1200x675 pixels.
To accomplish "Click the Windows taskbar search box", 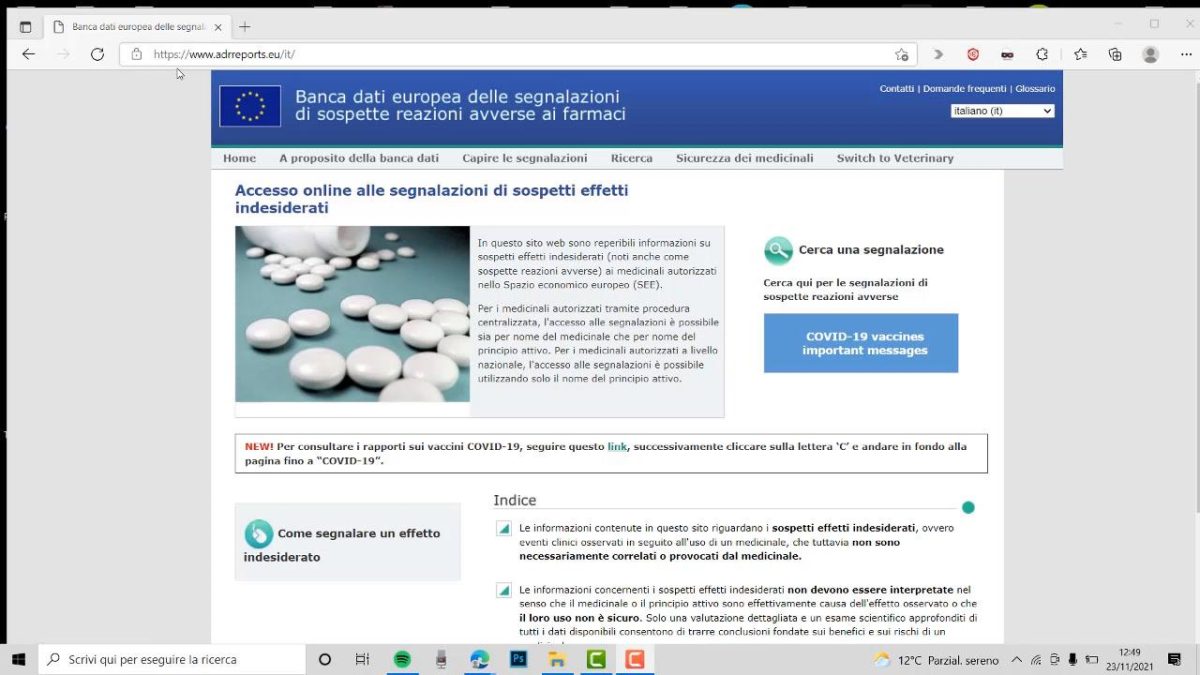I will click(x=172, y=659).
